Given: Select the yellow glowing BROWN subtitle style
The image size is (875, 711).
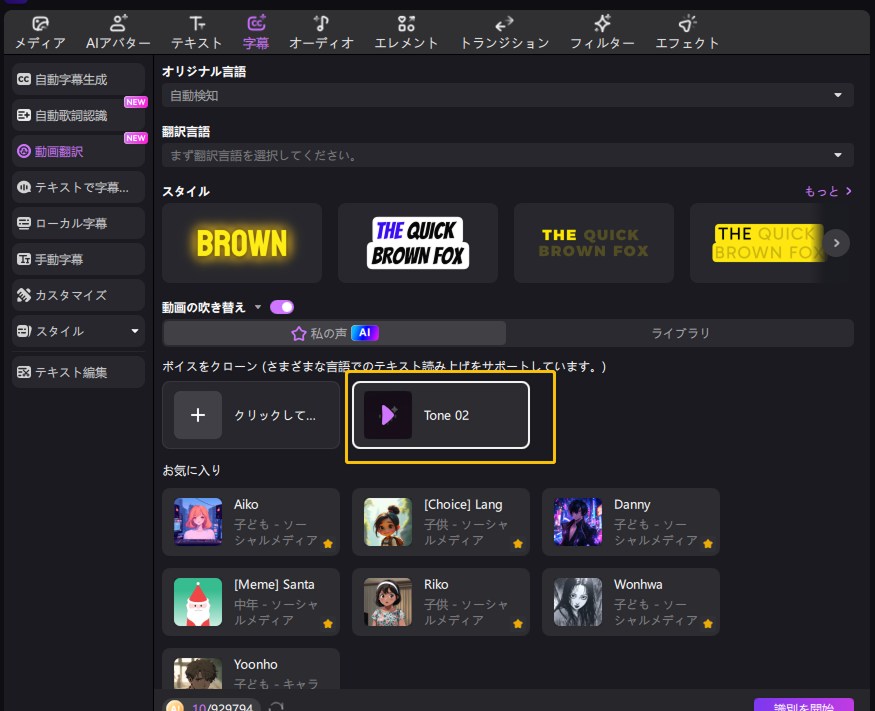Looking at the screenshot, I should 242,243.
